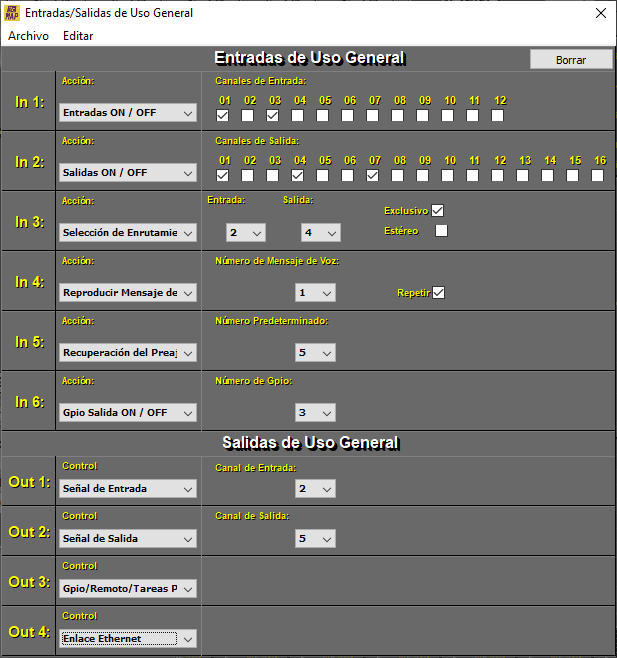Expand In 1 Acción dropdown Entradas ON / OFF
Screen dimensions: 617x658
[x=128, y=113]
